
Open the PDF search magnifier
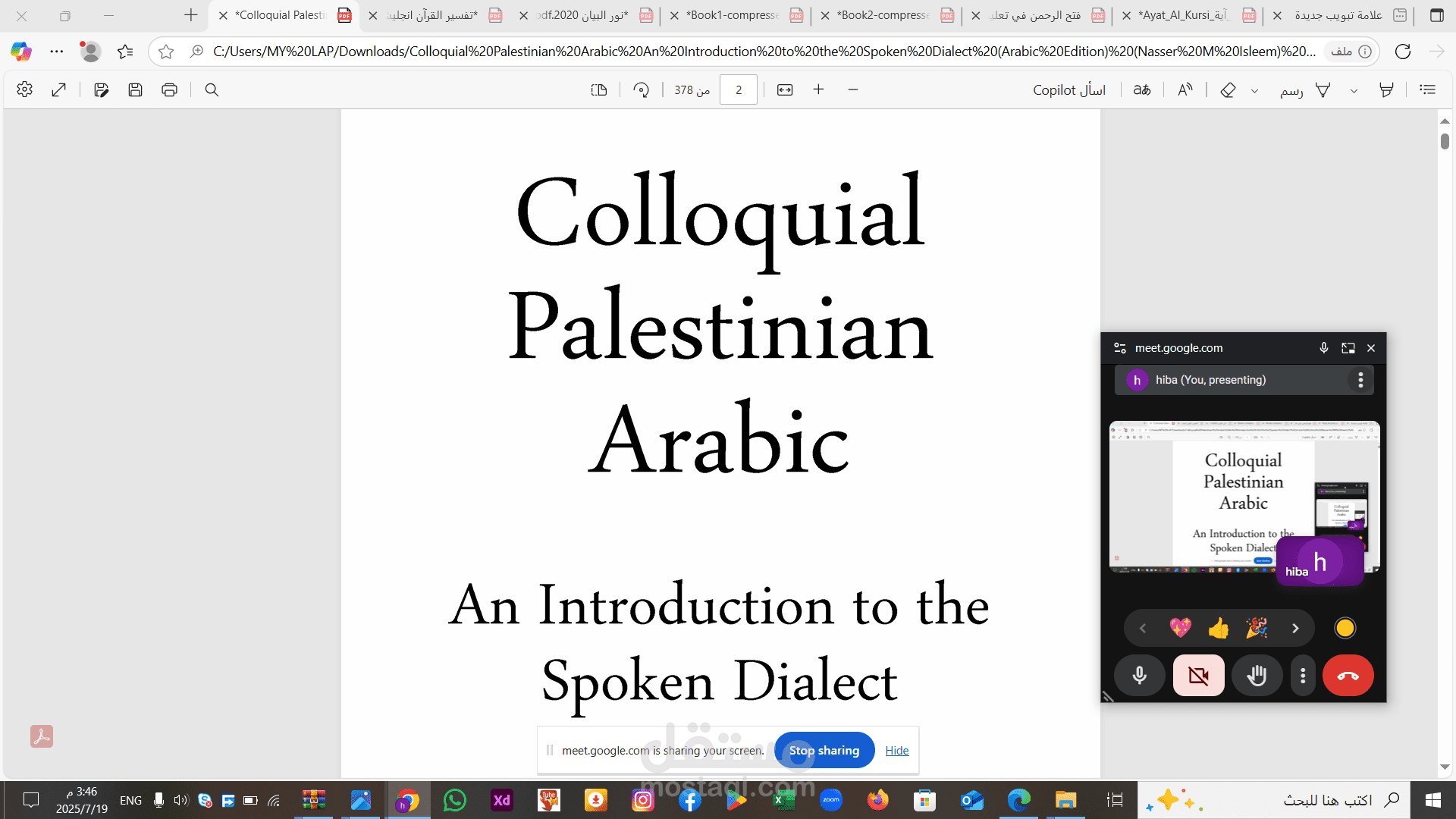click(212, 89)
